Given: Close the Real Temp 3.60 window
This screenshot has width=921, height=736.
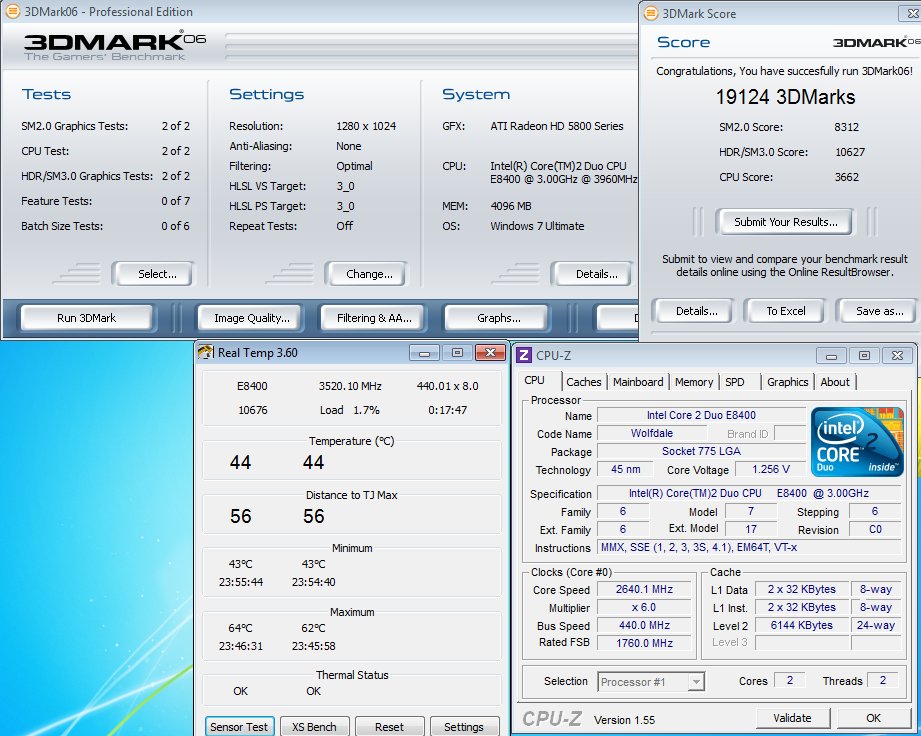Looking at the screenshot, I should point(490,352).
